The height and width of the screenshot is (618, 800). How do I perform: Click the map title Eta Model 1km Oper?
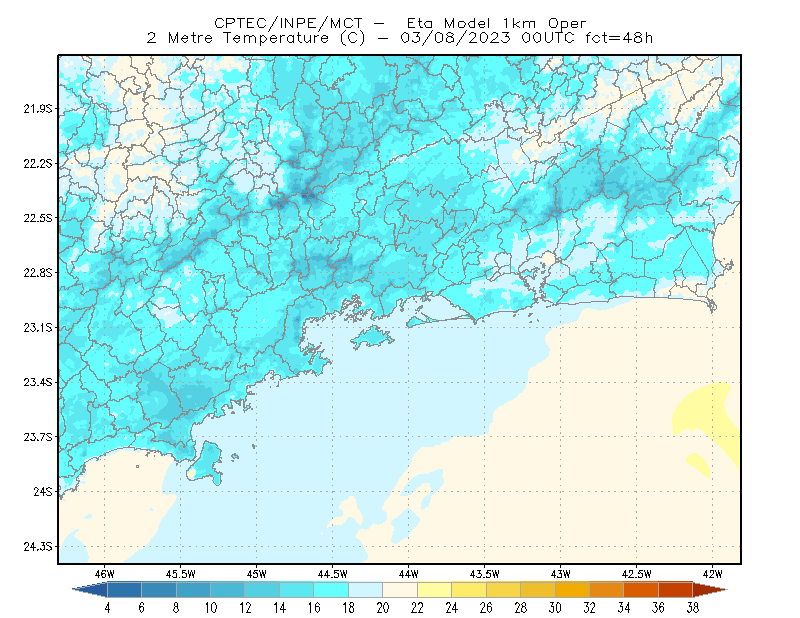tap(496, 23)
